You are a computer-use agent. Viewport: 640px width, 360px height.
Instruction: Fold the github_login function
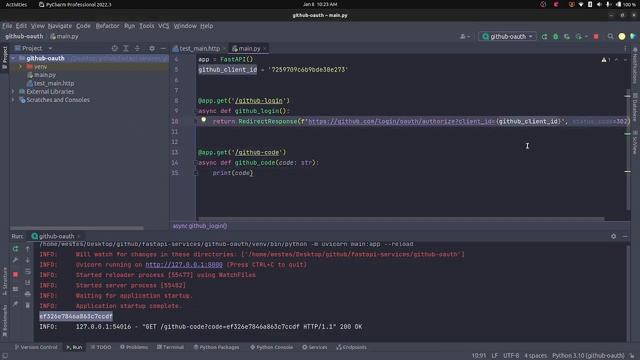[196, 111]
